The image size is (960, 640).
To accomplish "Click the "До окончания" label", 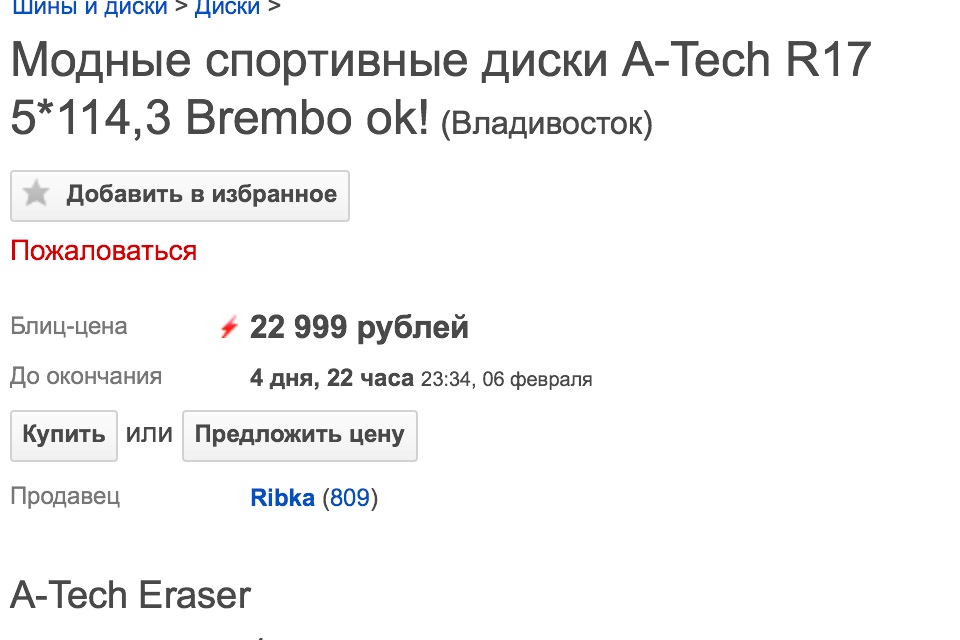I will point(86,377).
